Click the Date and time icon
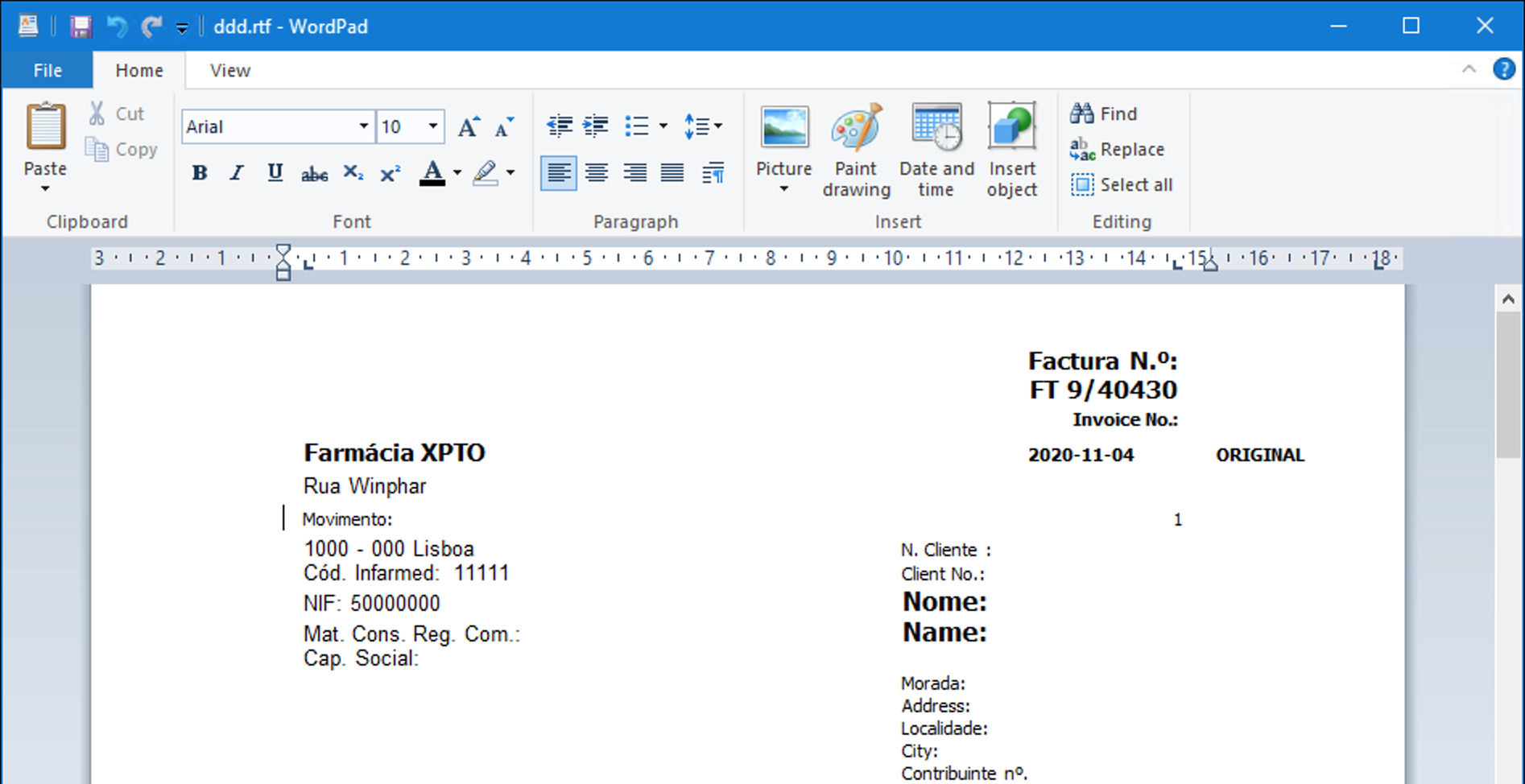 click(936, 150)
